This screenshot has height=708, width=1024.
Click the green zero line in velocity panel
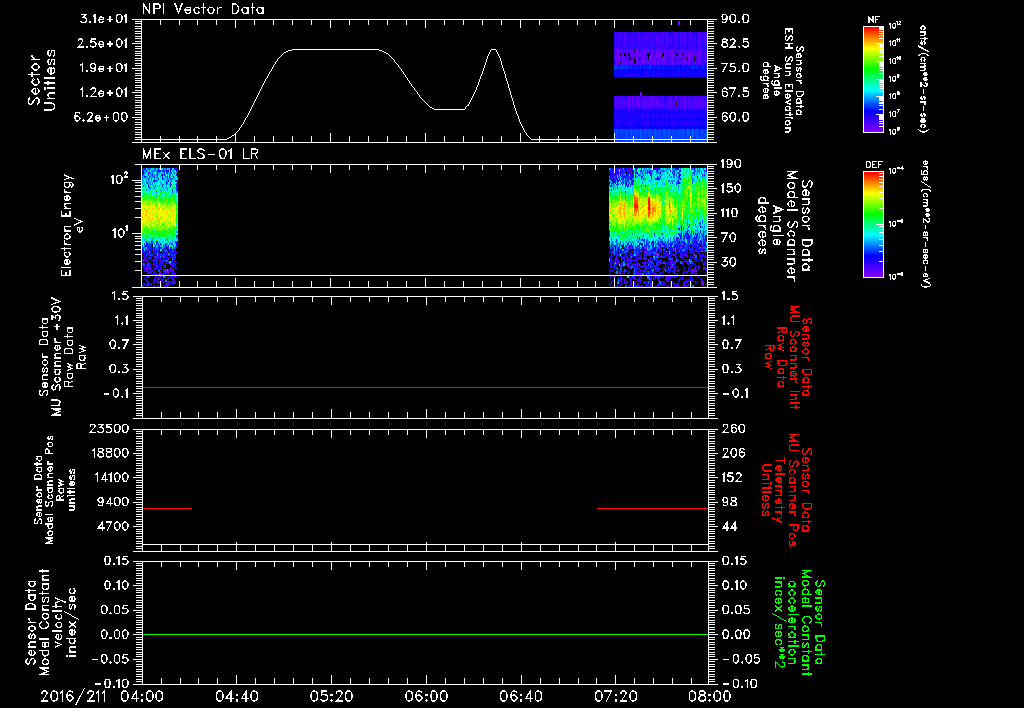click(x=424, y=634)
